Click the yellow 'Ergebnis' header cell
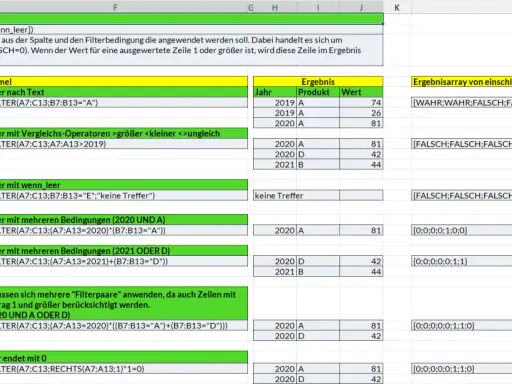Screen dimensions: 512x384 point(318,81)
